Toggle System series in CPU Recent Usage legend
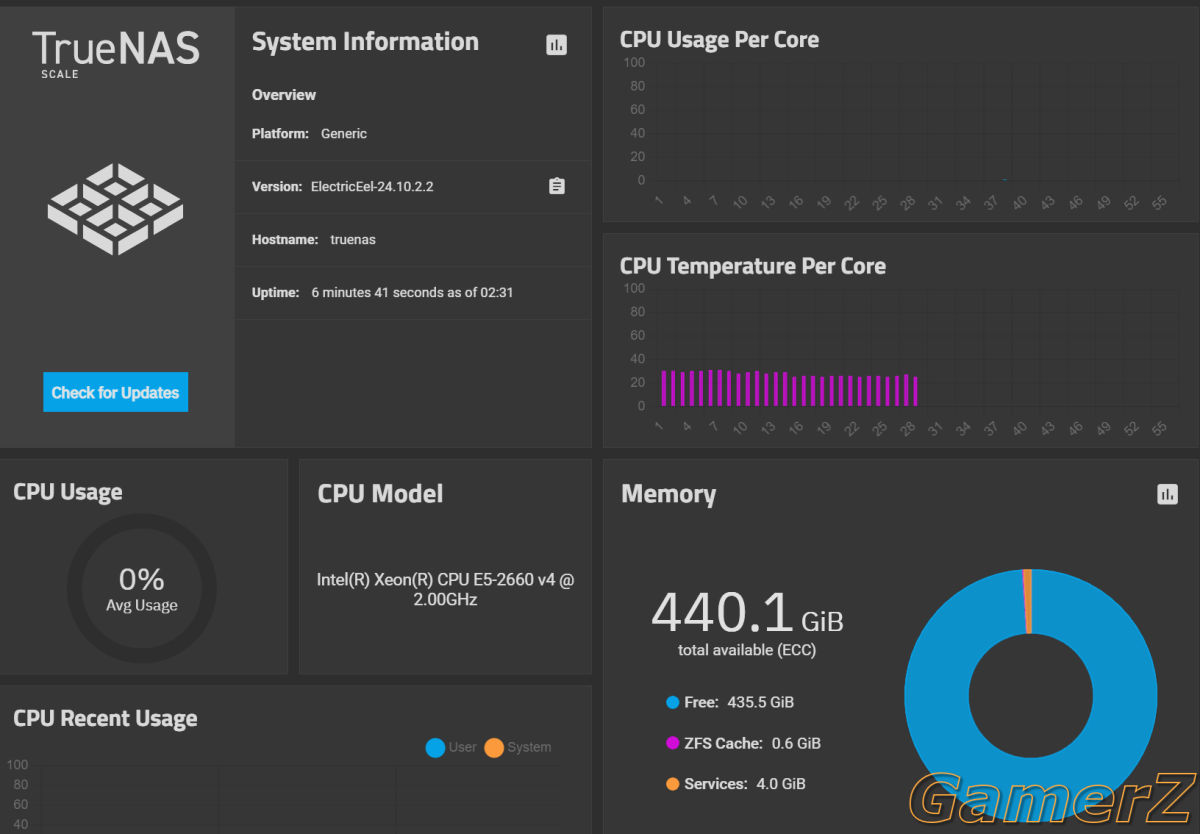Viewport: 1200px width, 834px height. click(518, 747)
